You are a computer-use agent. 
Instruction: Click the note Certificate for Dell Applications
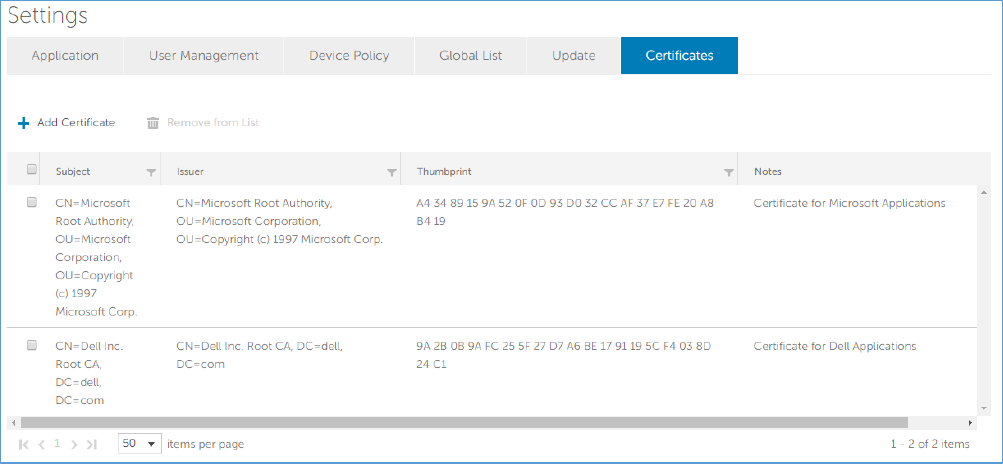[835, 346]
